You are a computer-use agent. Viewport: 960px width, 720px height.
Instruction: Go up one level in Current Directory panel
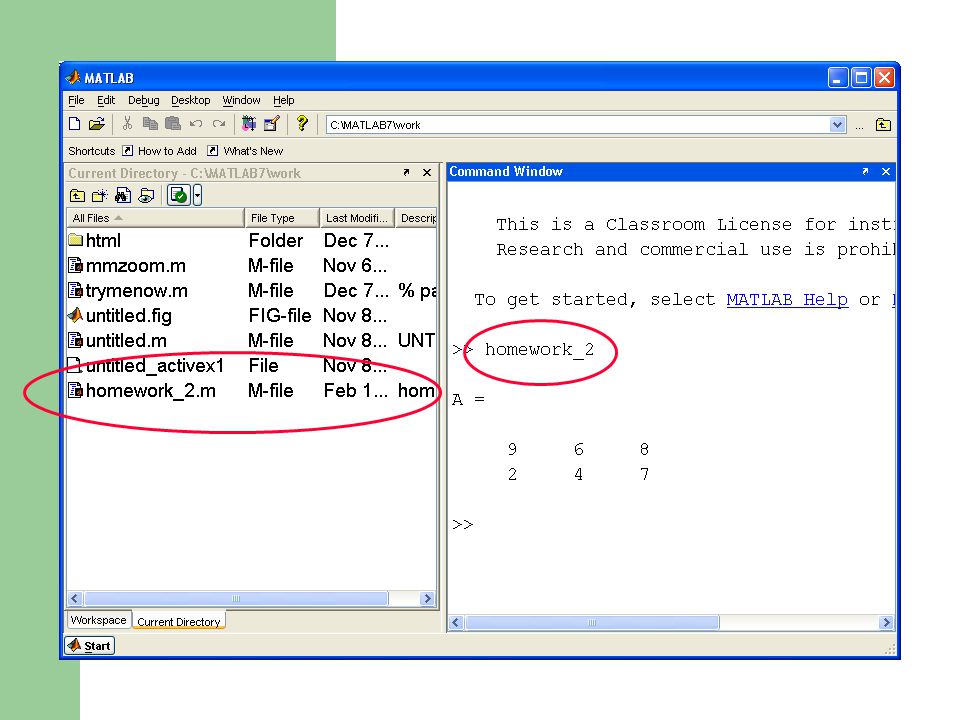point(77,196)
